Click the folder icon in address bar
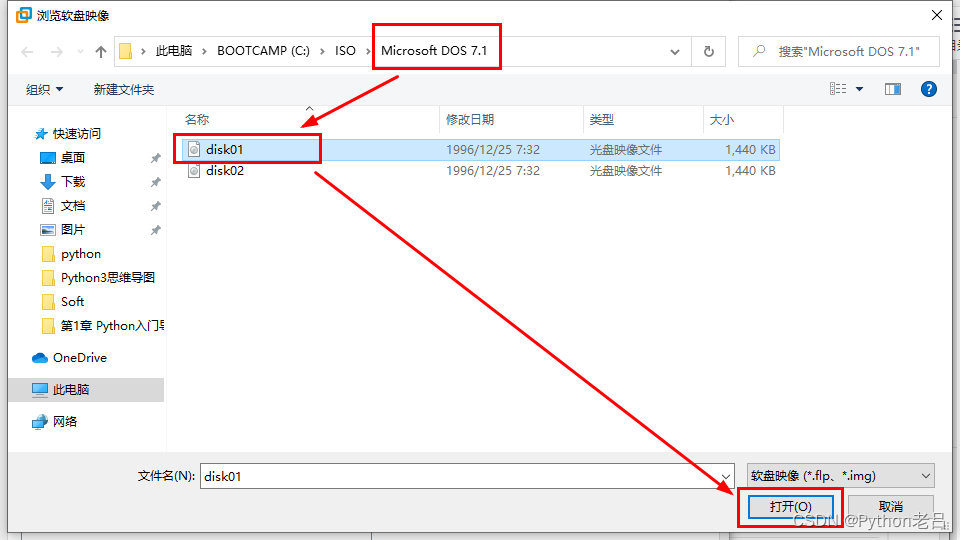Image resolution: width=960 pixels, height=540 pixels. (x=126, y=51)
